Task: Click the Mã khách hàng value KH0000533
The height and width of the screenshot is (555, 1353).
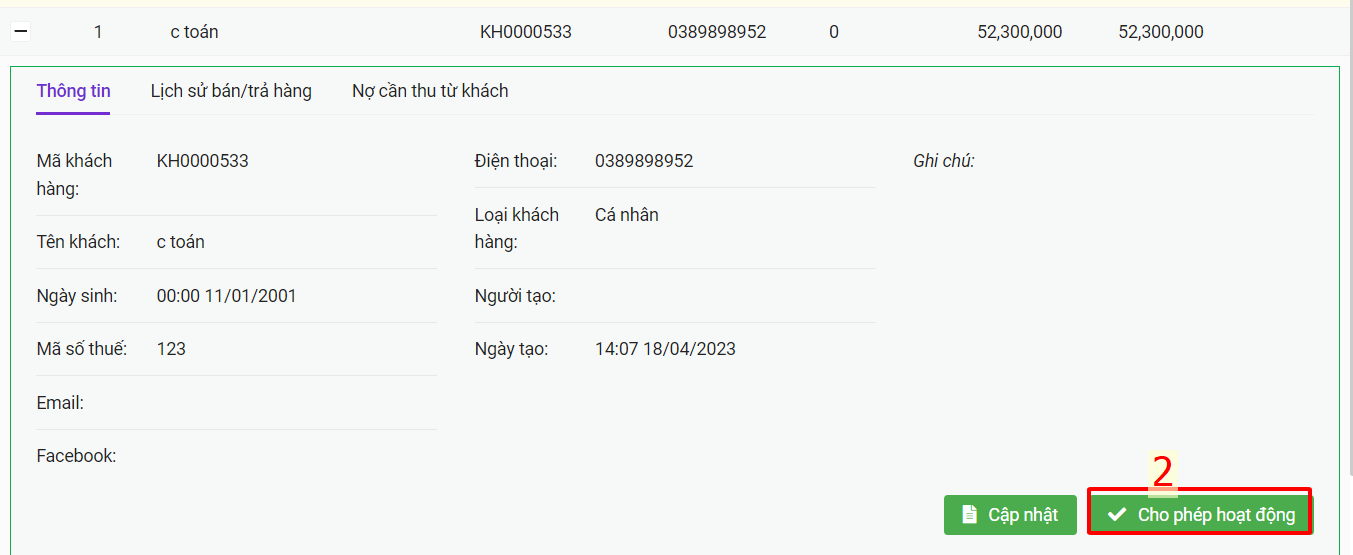Action: pos(203,161)
